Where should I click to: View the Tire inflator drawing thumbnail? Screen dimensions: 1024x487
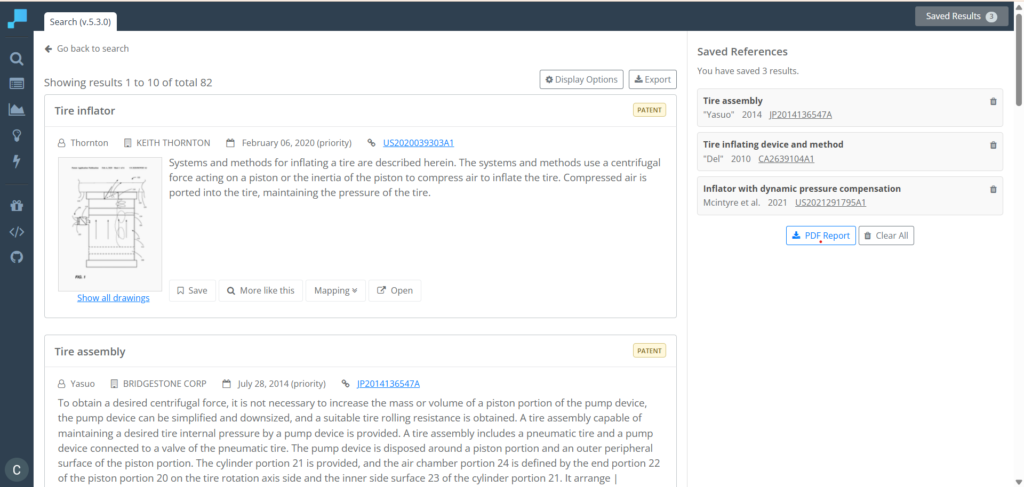click(x=110, y=224)
